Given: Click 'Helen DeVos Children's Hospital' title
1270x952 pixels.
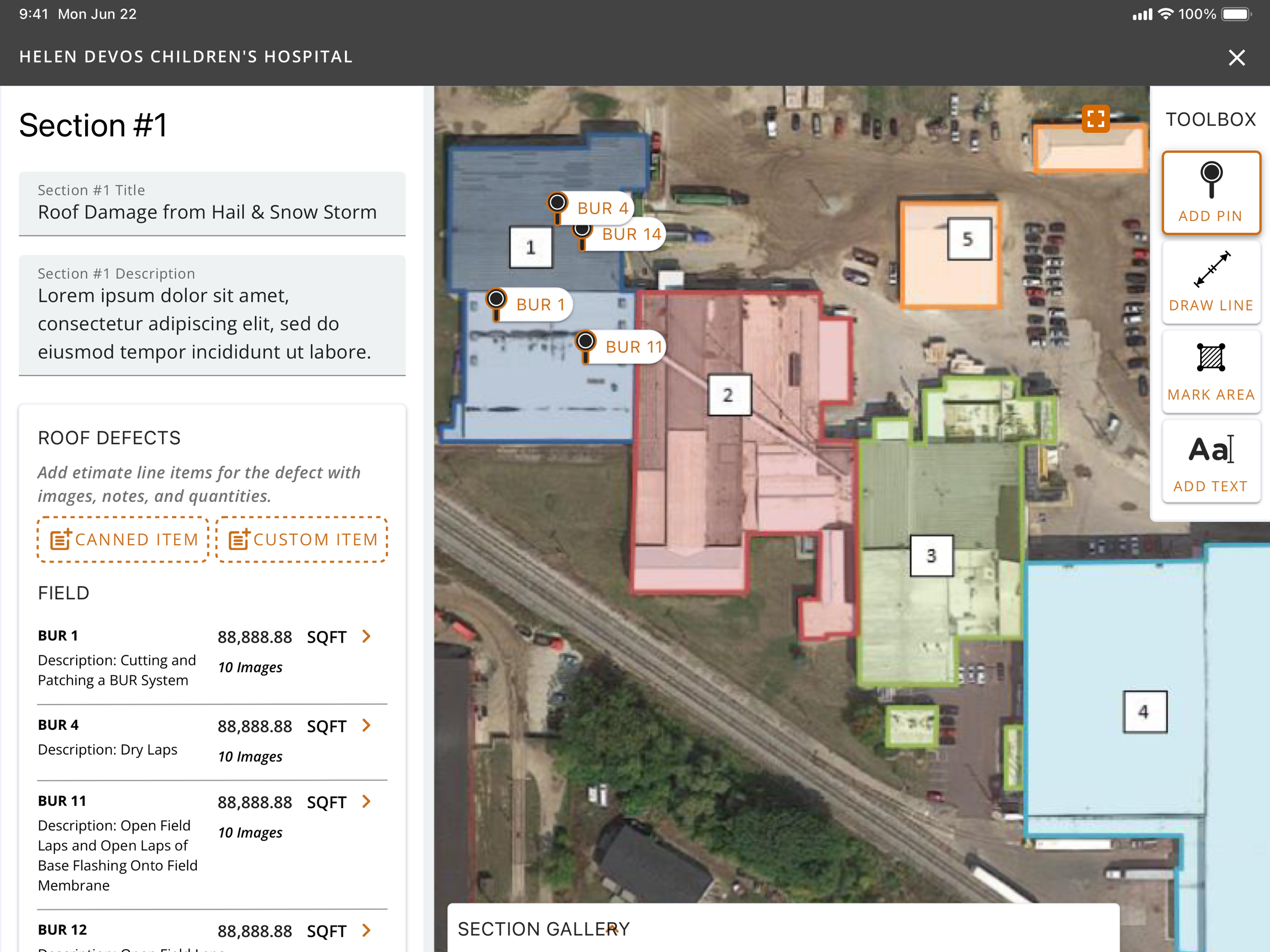Looking at the screenshot, I should pos(186,57).
